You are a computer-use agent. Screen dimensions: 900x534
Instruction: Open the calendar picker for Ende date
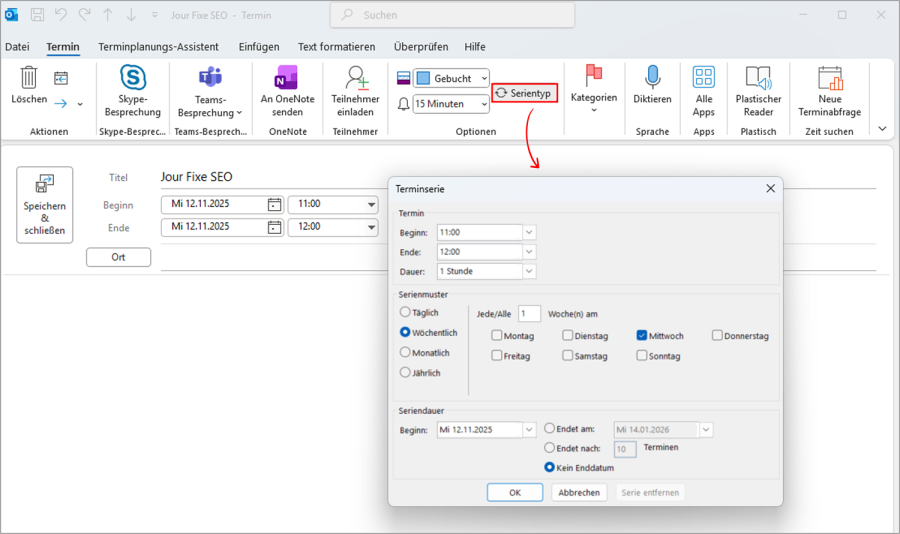pos(274,227)
